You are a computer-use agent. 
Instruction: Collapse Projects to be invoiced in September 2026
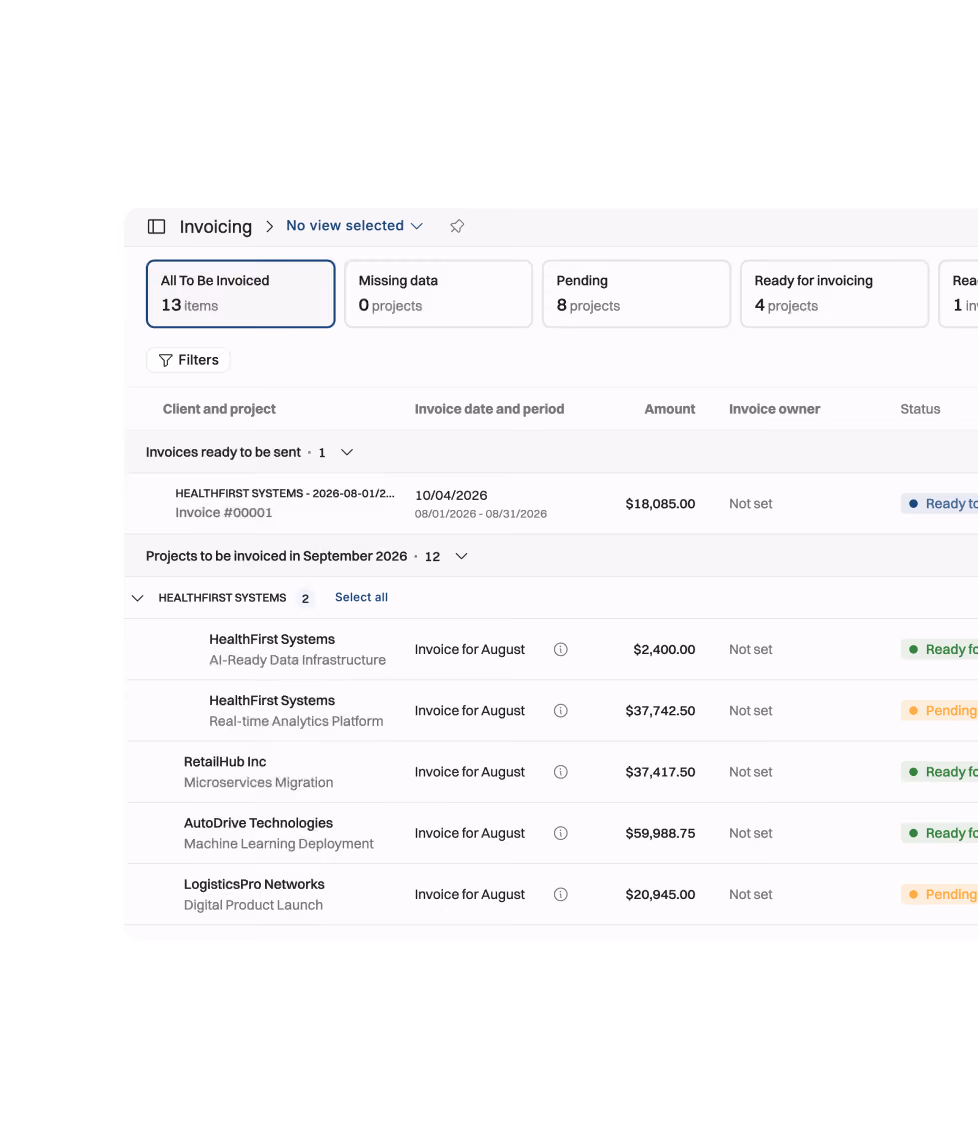[461, 556]
